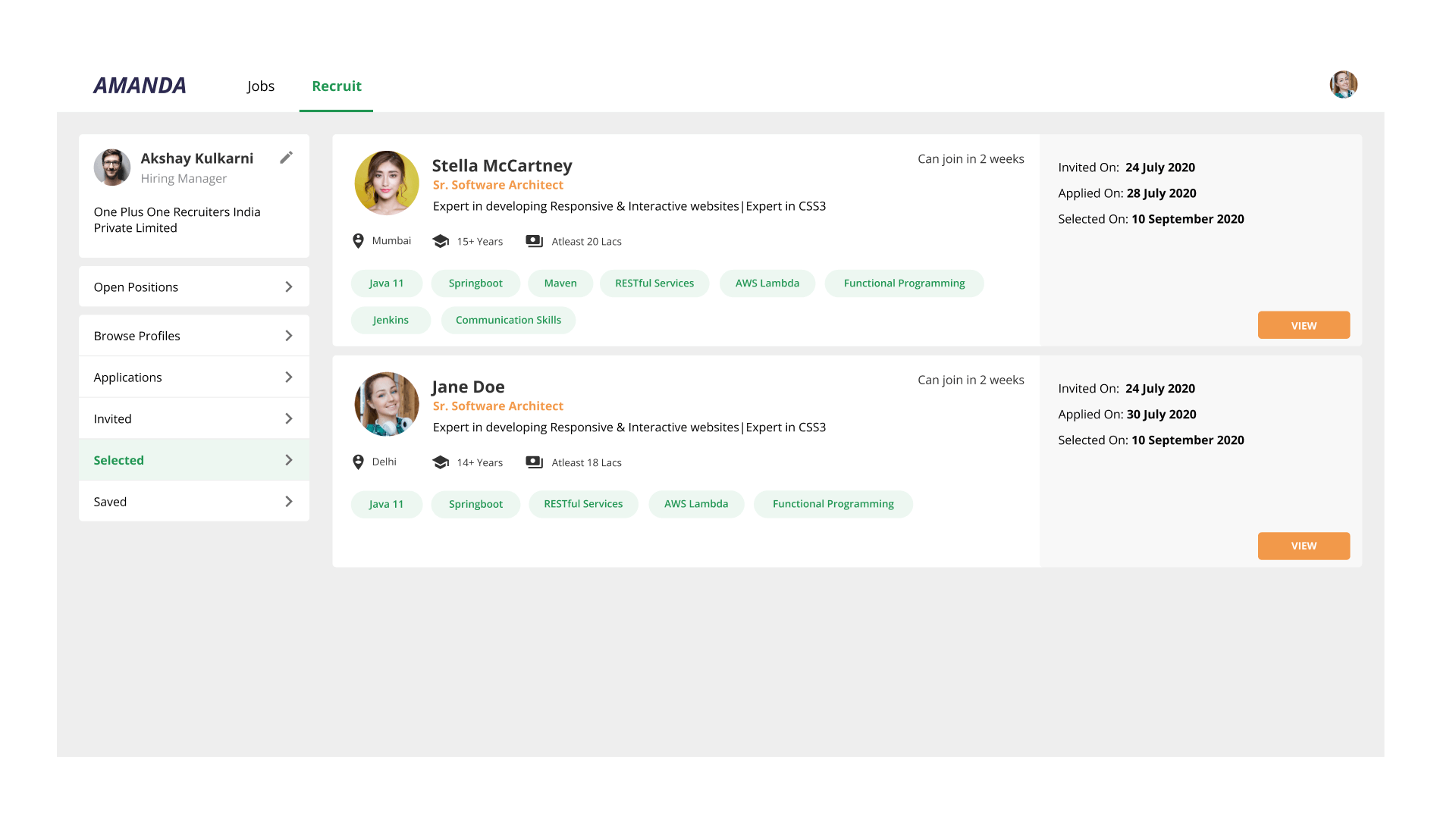Click the Functional Programming tag on Jane Doe's card
The height and width of the screenshot is (814, 1456).
point(833,504)
